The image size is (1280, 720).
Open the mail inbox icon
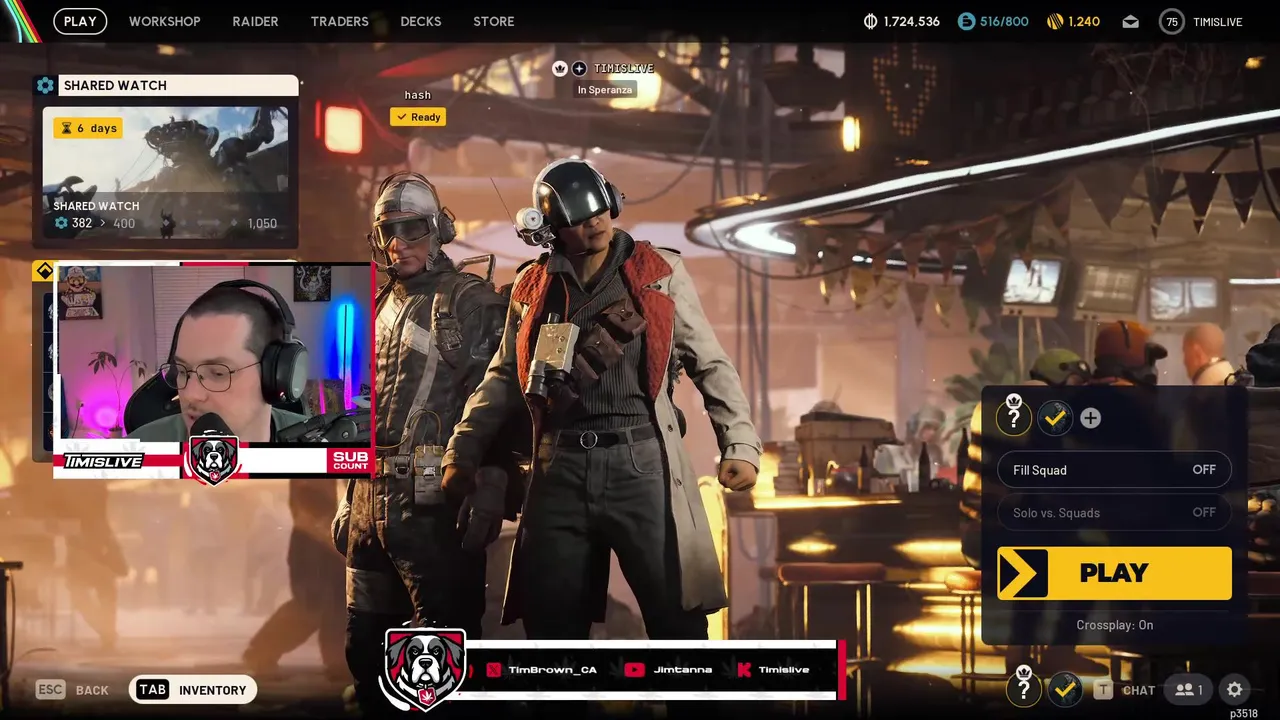tap(1130, 22)
